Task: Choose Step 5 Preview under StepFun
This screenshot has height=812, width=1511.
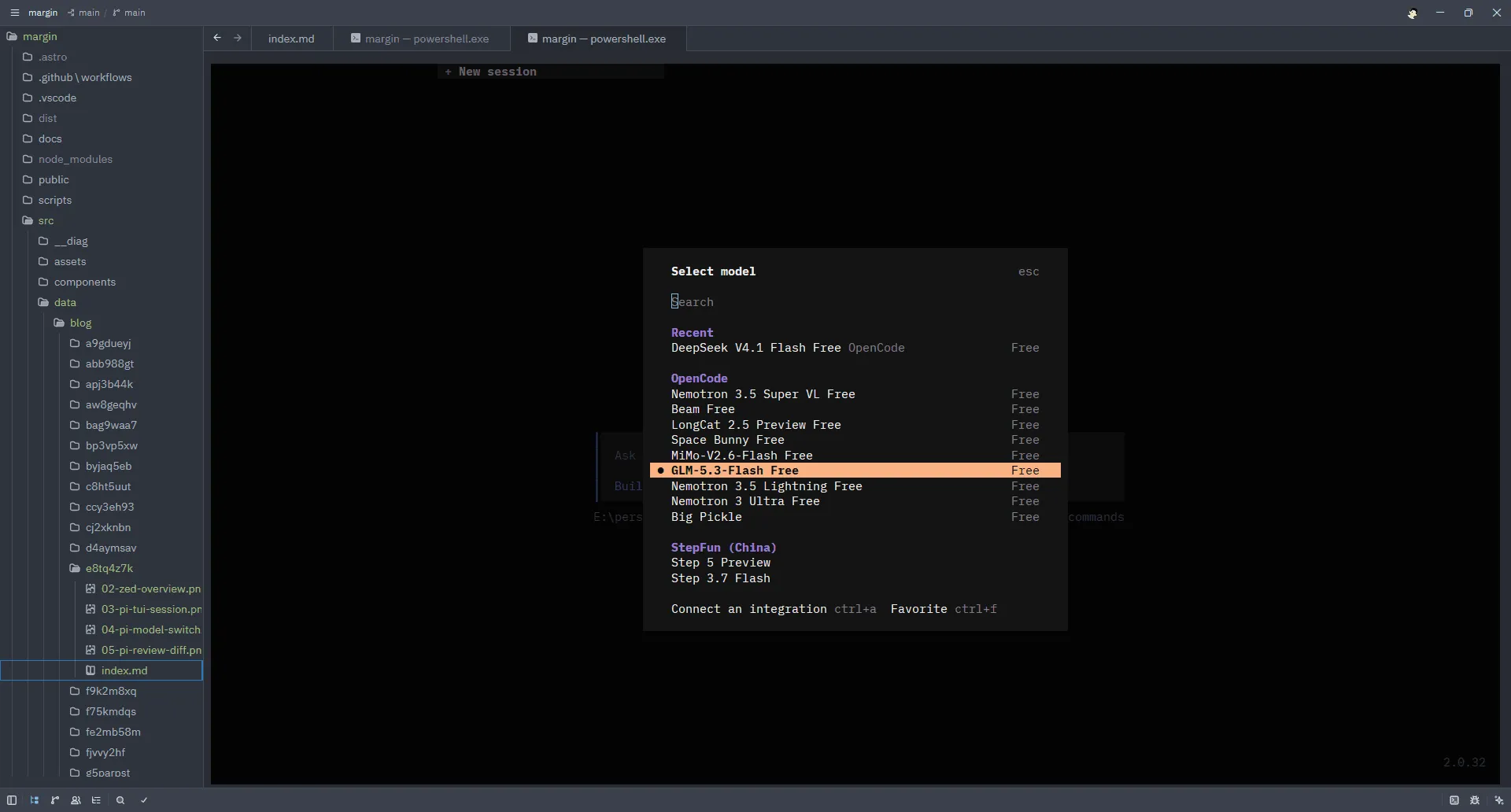Action: click(855, 563)
